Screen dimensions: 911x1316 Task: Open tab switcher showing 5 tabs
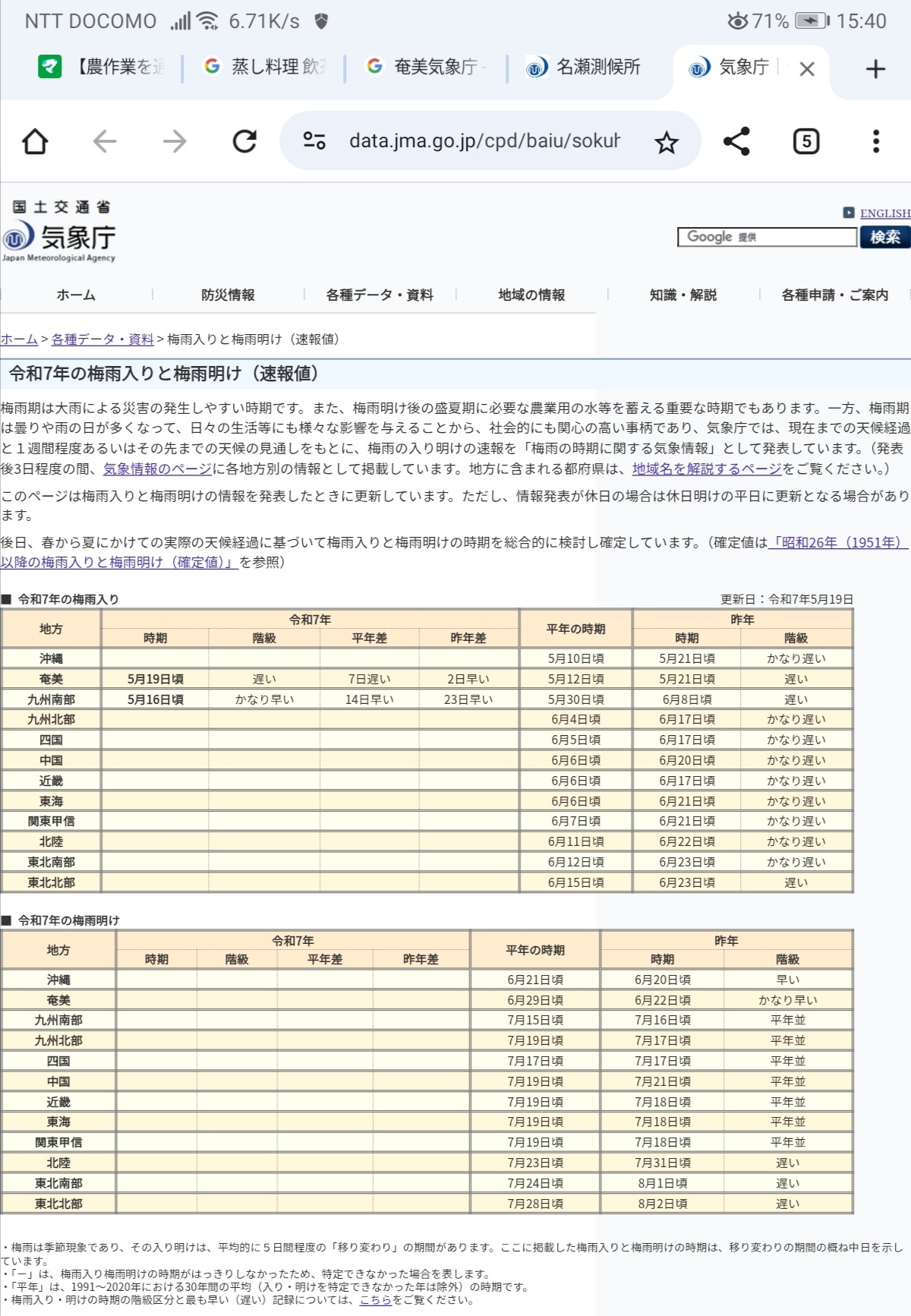click(x=805, y=141)
